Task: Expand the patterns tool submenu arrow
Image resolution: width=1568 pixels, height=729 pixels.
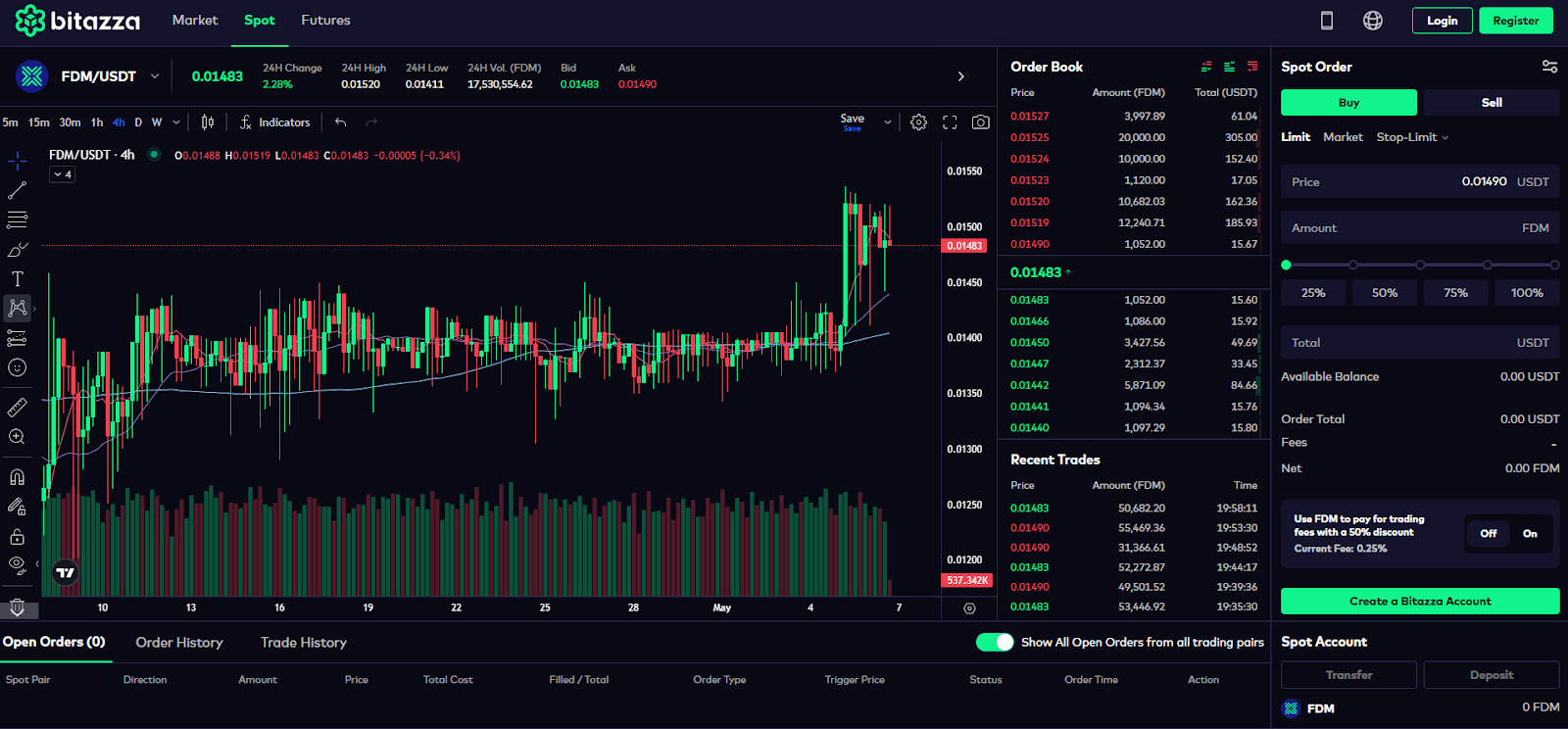Action: pyautogui.click(x=34, y=309)
